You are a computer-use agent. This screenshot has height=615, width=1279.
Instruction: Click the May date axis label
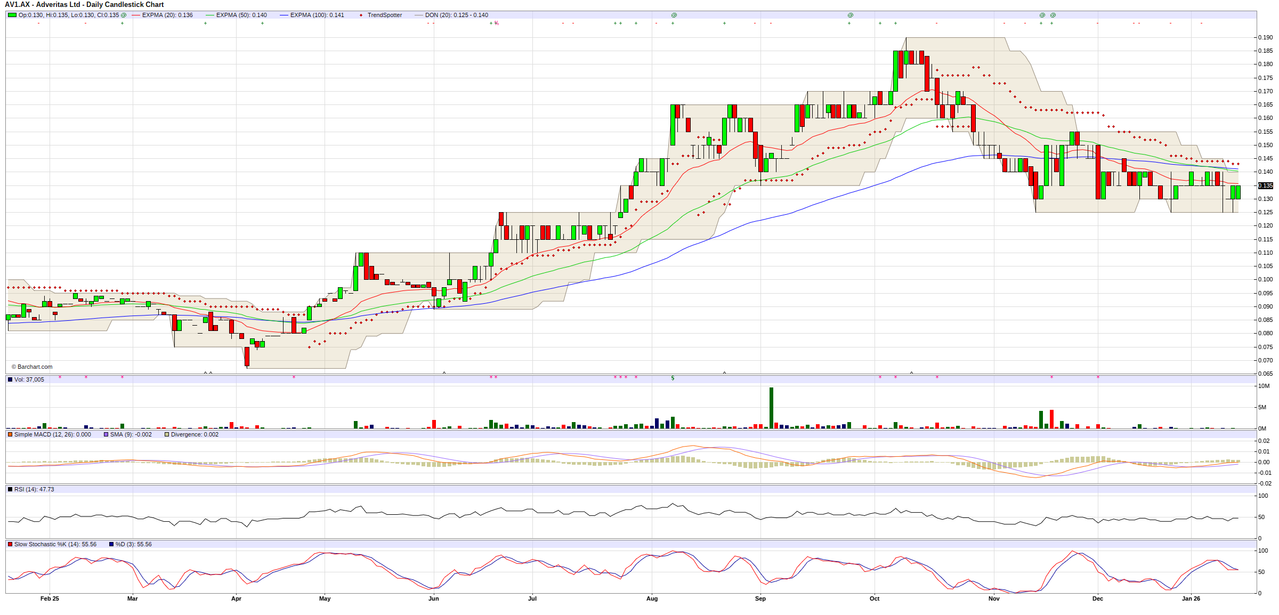point(325,597)
